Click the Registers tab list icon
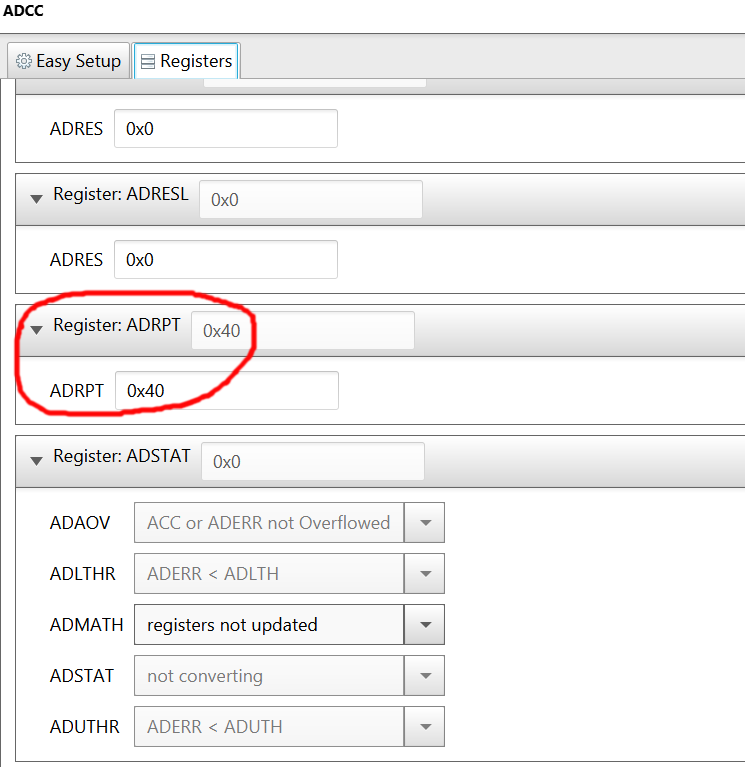This screenshot has width=745, height=767. pos(148,61)
